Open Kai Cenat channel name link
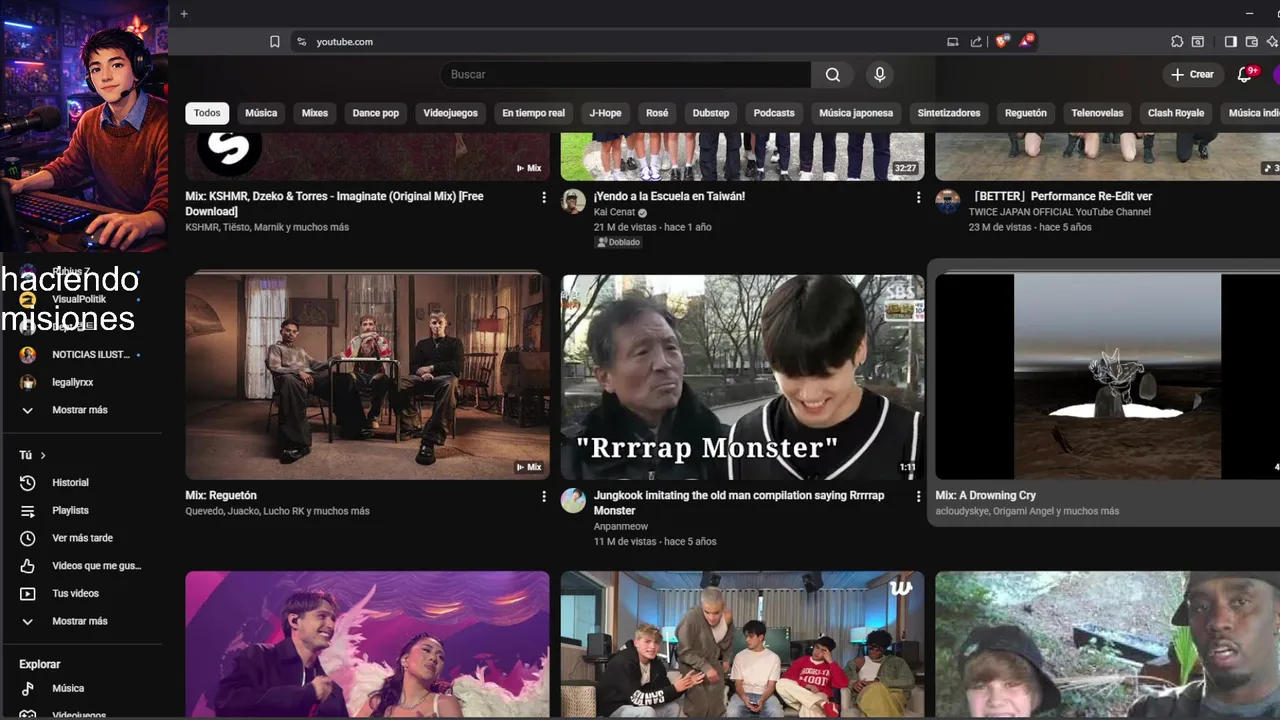This screenshot has width=1280, height=720. [615, 212]
